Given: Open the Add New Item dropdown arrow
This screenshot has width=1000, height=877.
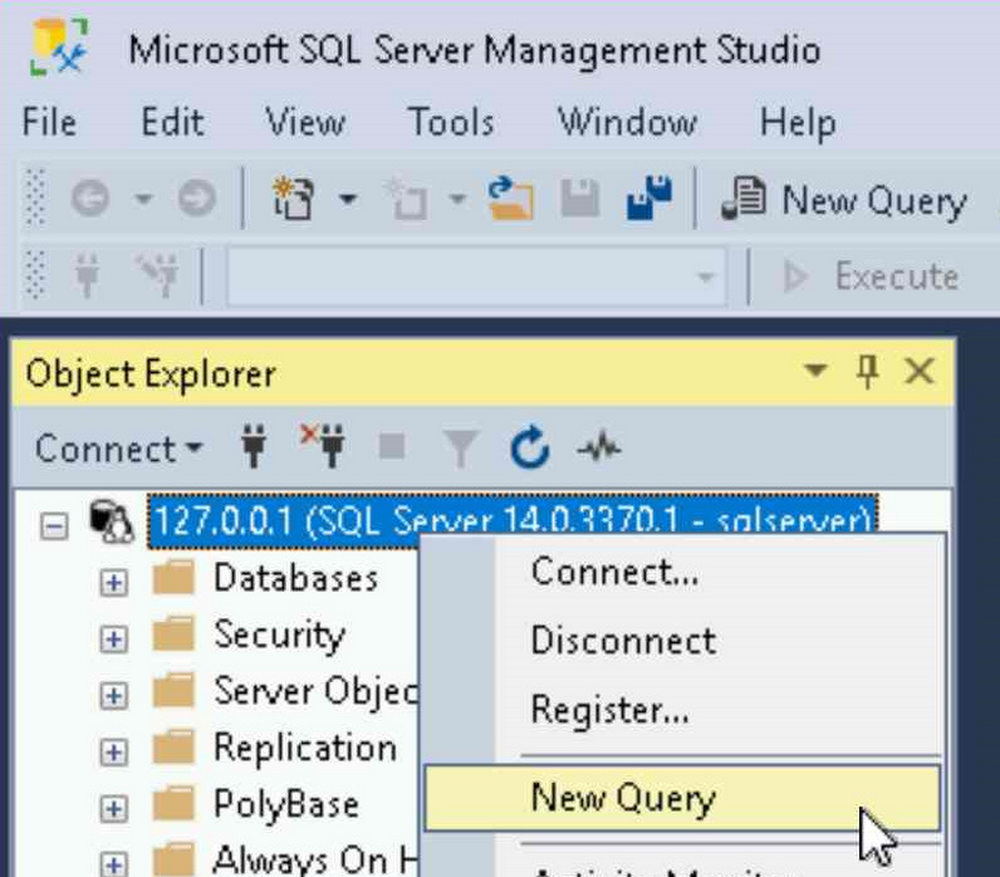Looking at the screenshot, I should click(x=457, y=199).
